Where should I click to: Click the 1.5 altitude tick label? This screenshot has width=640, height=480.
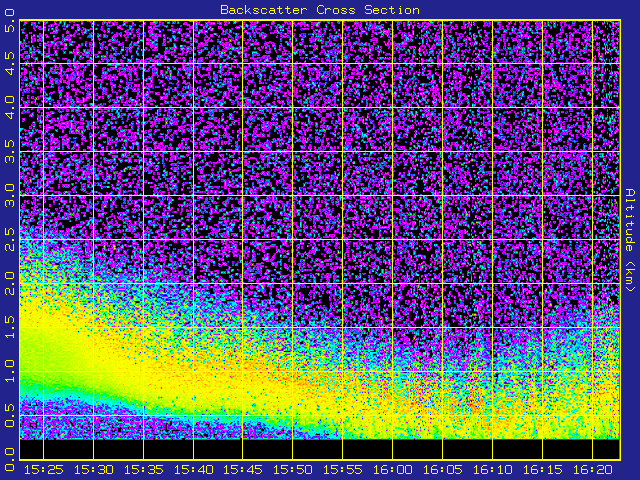tap(10, 327)
